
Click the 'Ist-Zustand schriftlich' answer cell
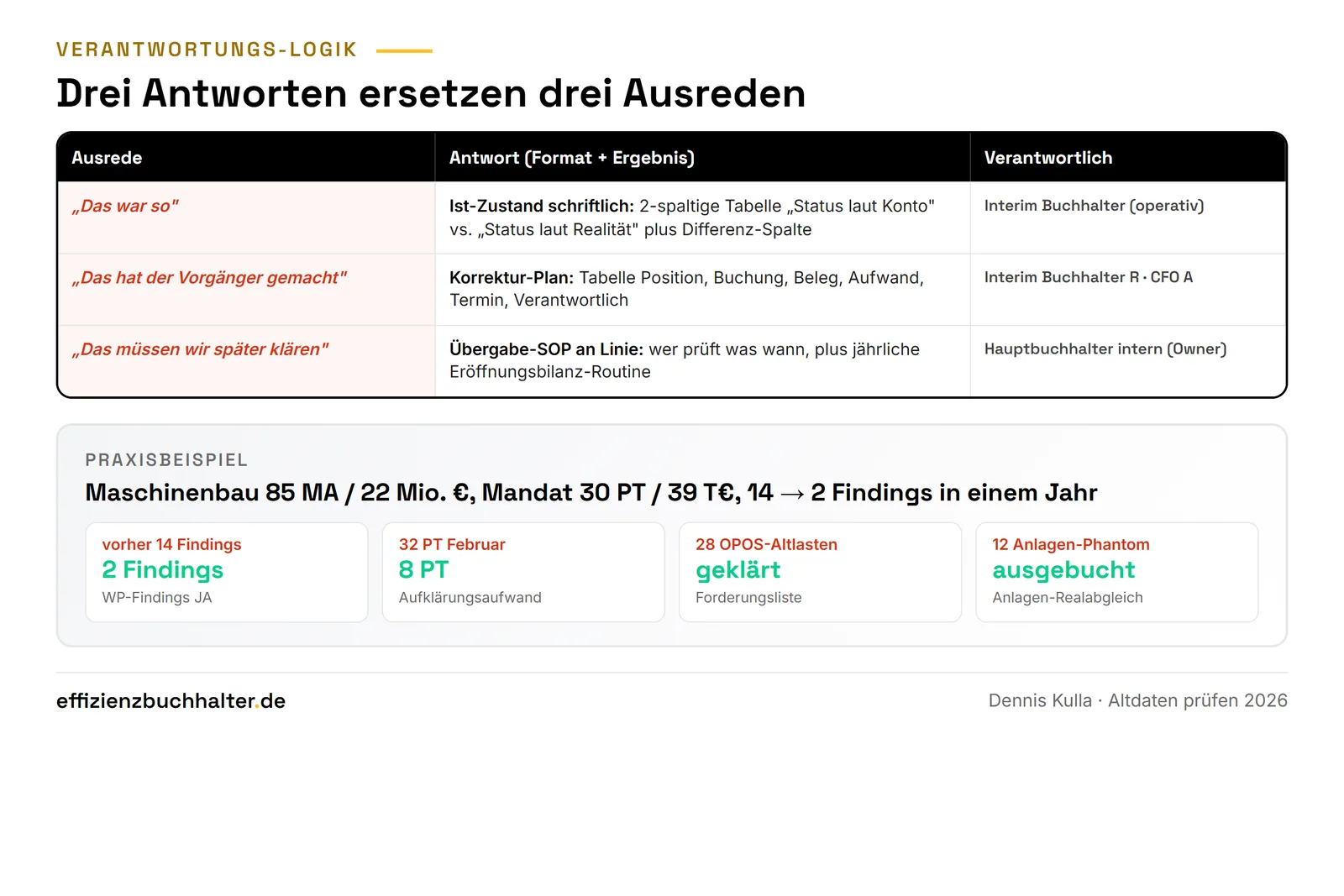click(702, 217)
